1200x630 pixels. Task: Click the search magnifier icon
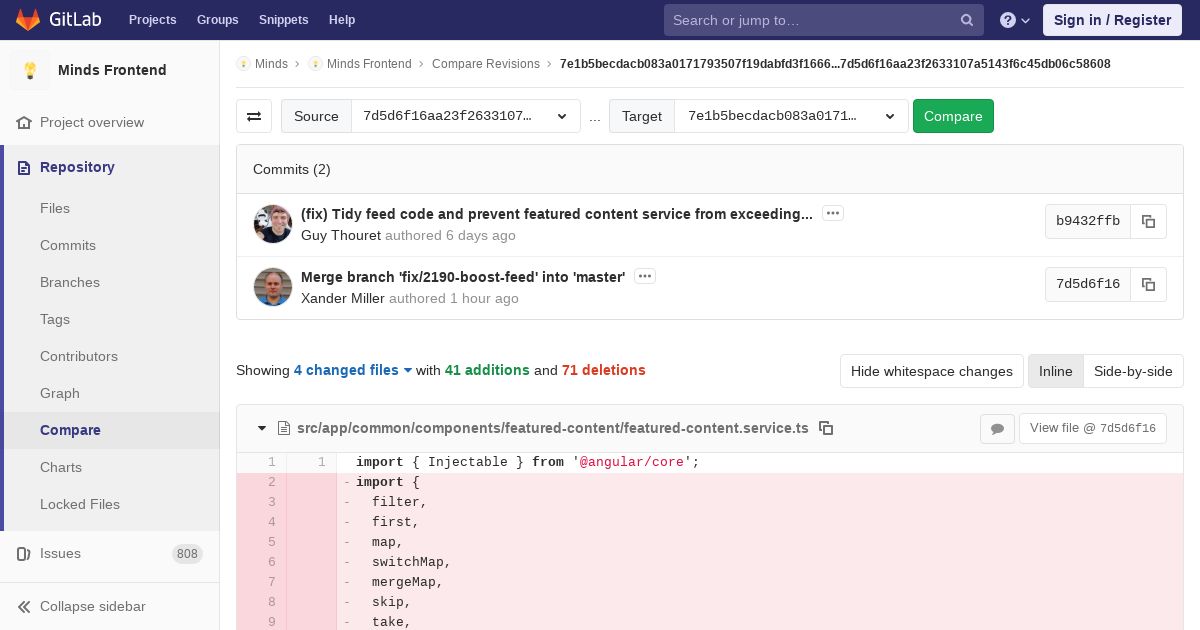(x=967, y=20)
